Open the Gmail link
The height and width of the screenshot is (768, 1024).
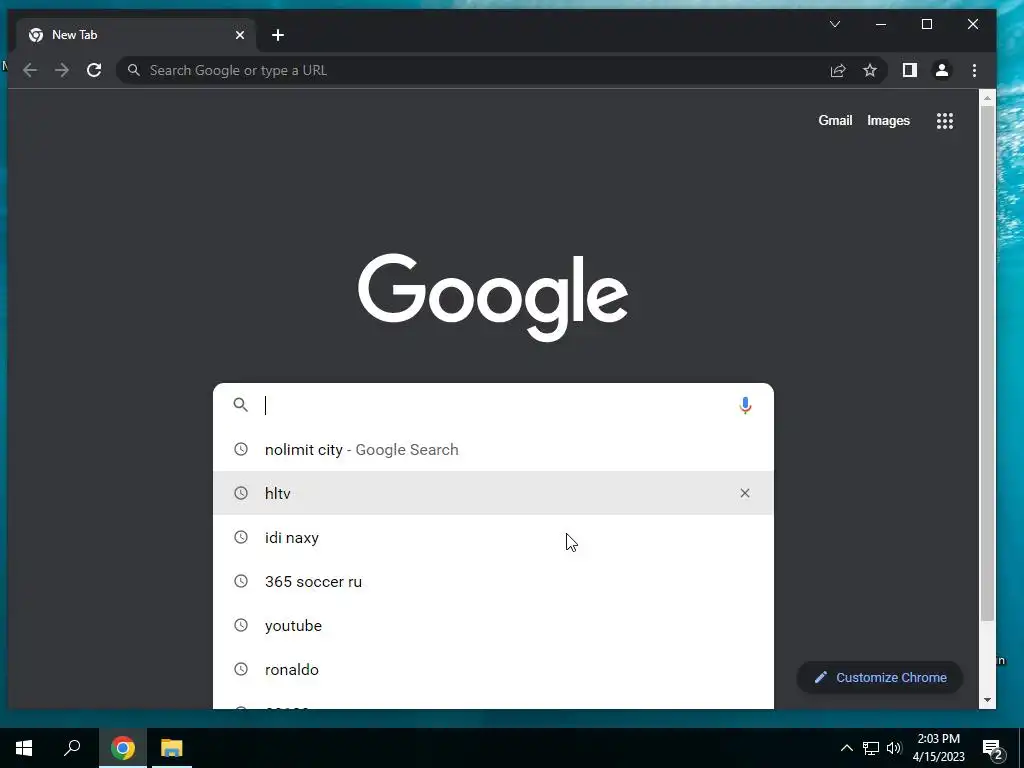[x=835, y=120]
